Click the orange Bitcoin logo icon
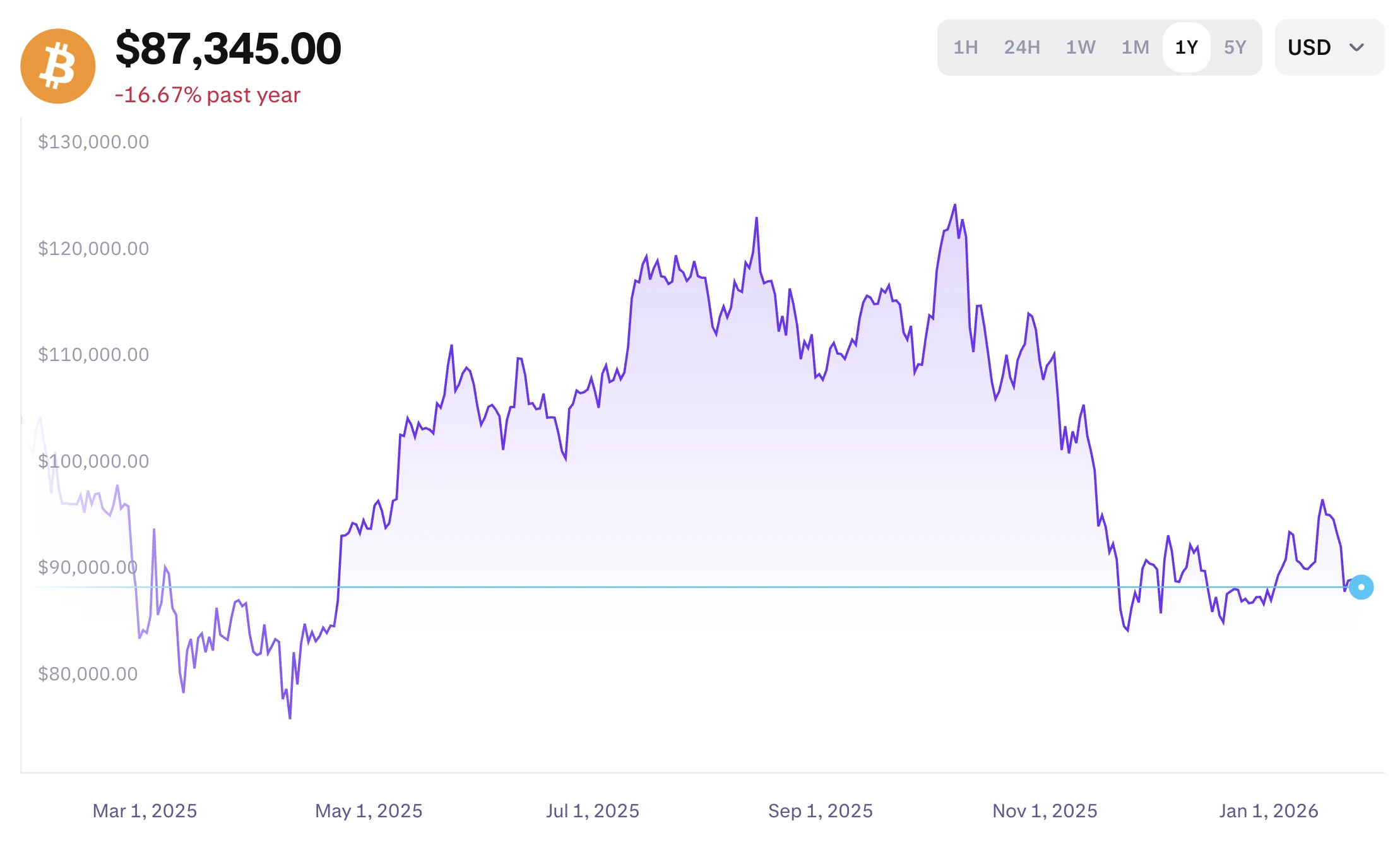 (58, 66)
